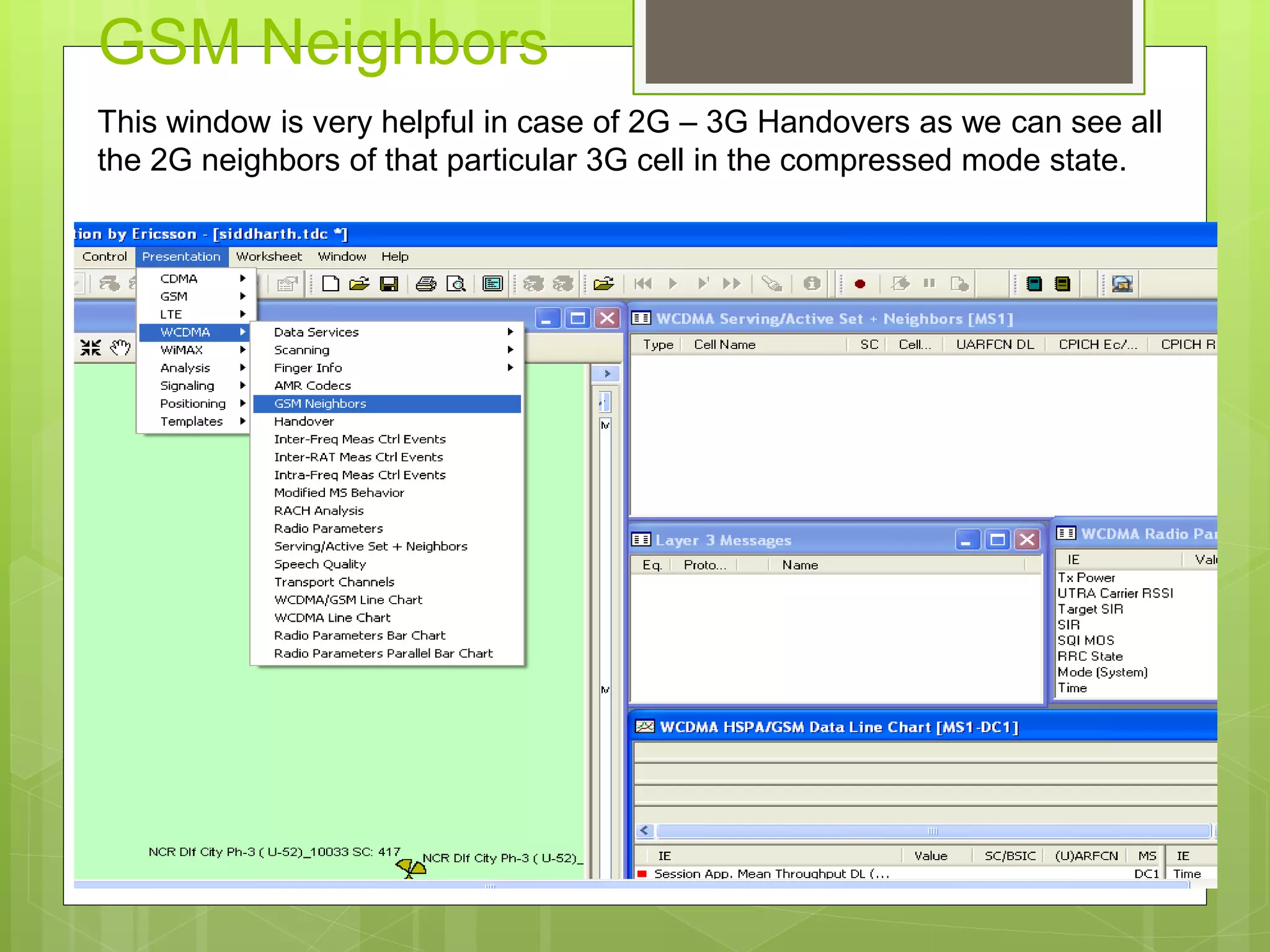Click the Pause recording icon
The width and height of the screenshot is (1270, 952).
click(x=929, y=283)
